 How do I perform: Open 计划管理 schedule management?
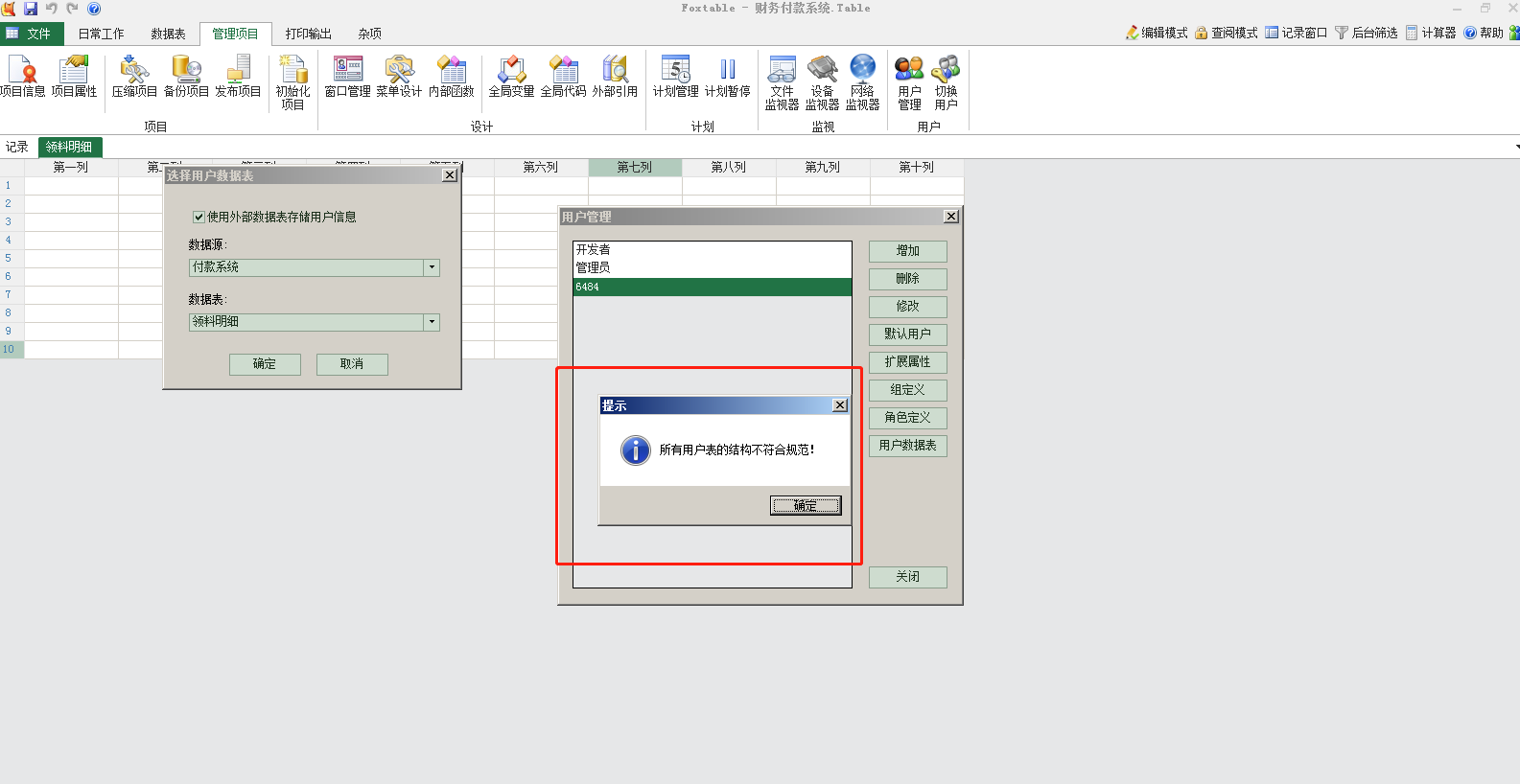(x=675, y=77)
